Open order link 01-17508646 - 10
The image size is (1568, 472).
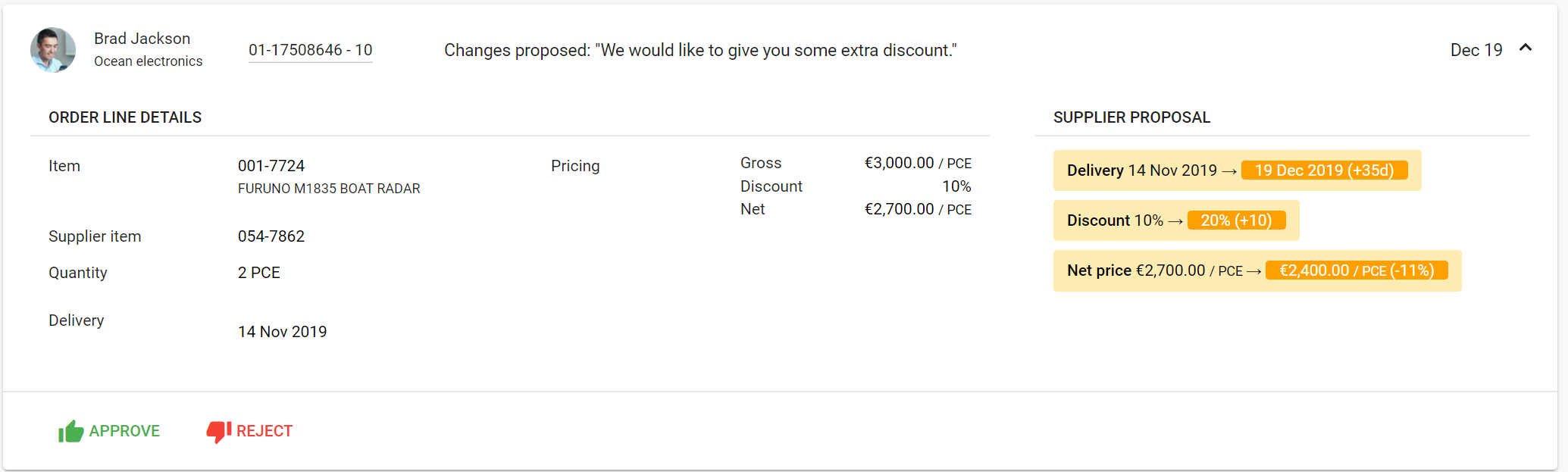coord(311,50)
